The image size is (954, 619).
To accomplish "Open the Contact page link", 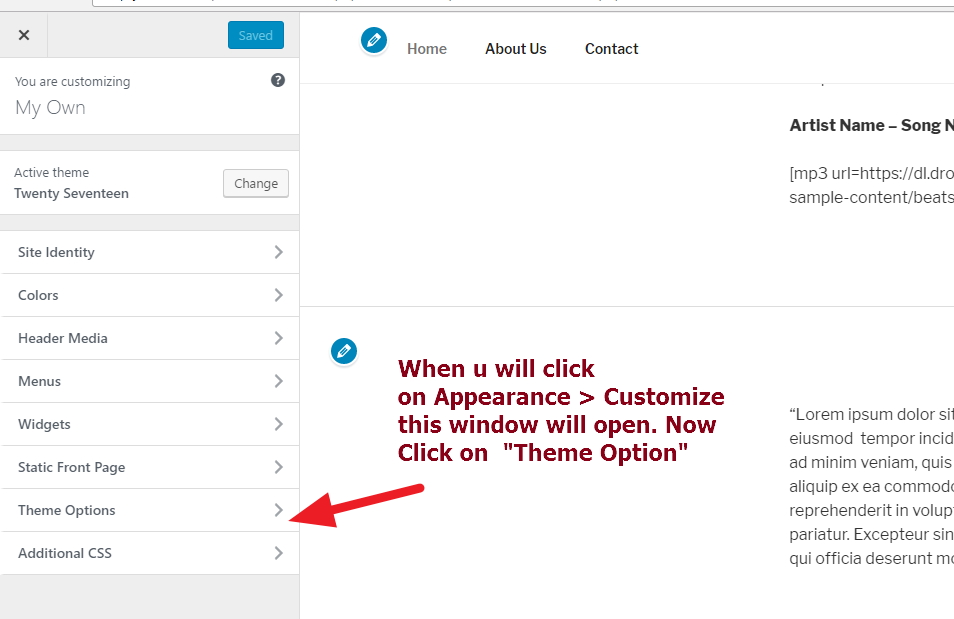I will [611, 48].
